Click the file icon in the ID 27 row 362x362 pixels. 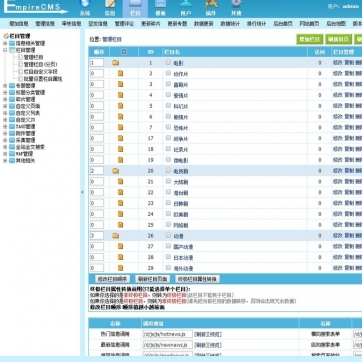[121, 246]
